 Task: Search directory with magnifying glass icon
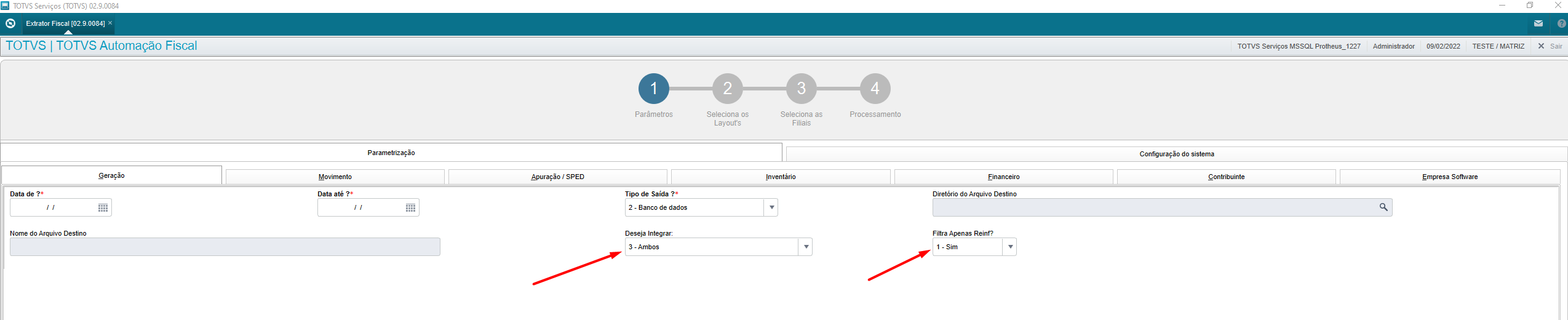coord(1383,207)
